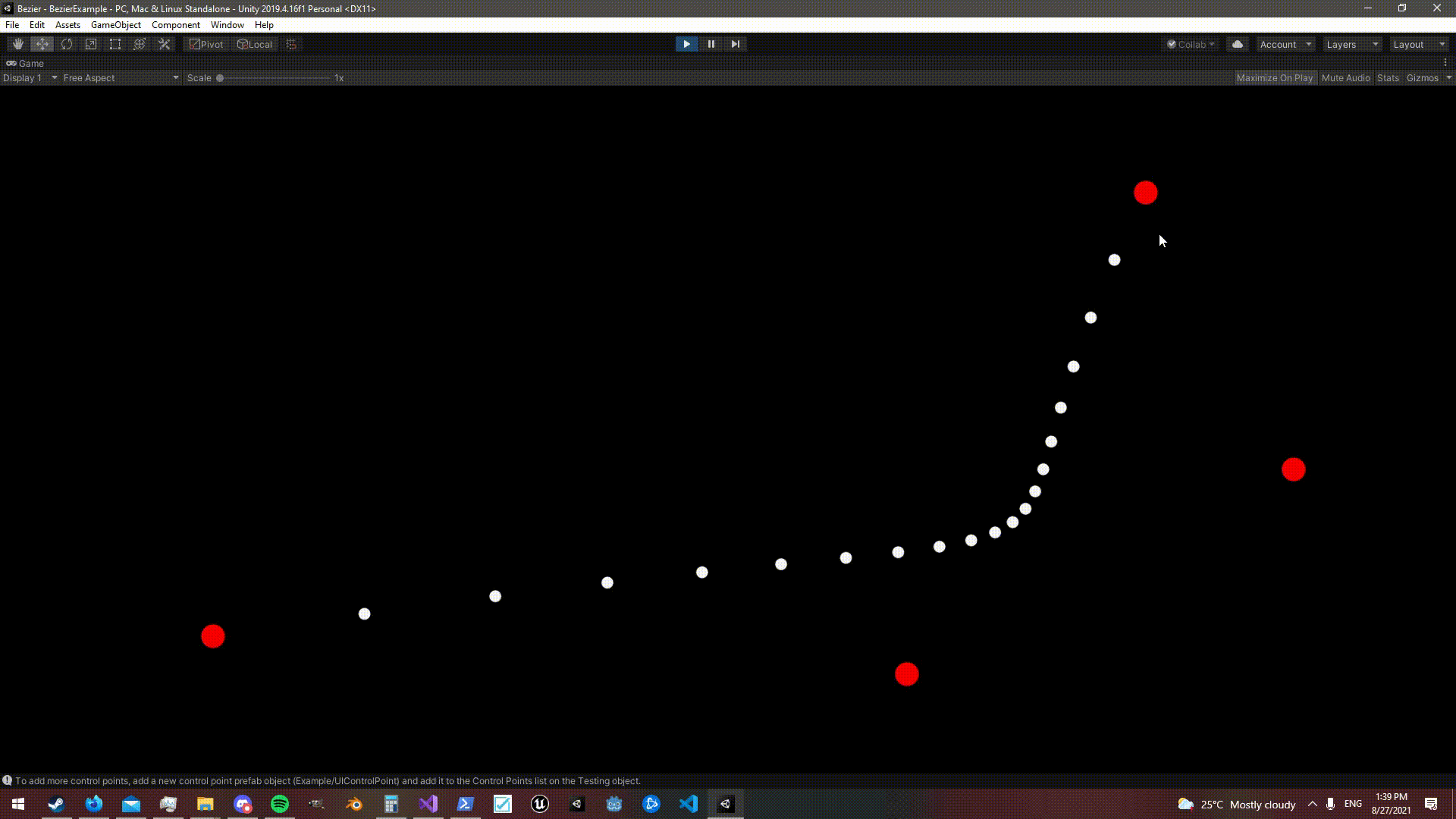Open Spotify from the taskbar
Image resolution: width=1456 pixels, height=819 pixels.
pos(280,804)
